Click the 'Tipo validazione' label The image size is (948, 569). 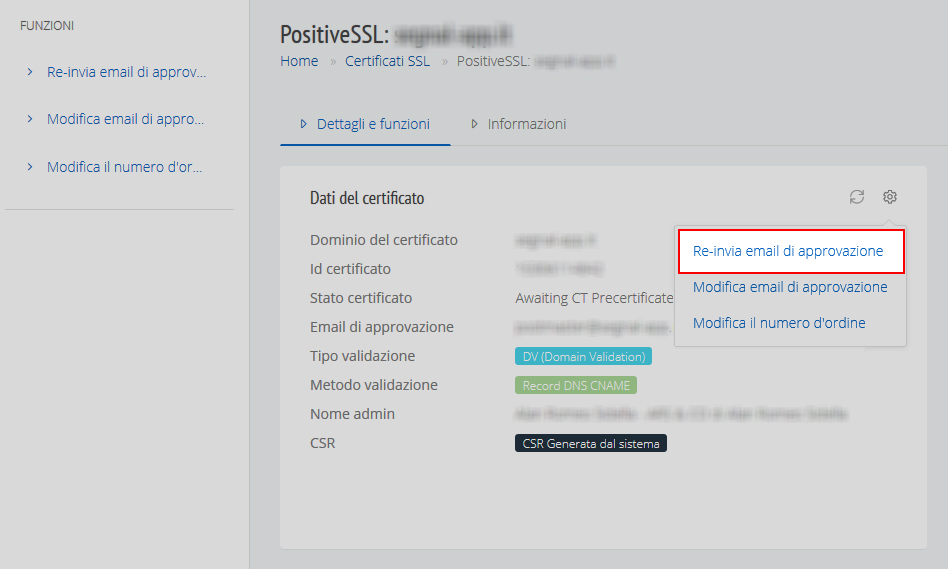coord(362,356)
